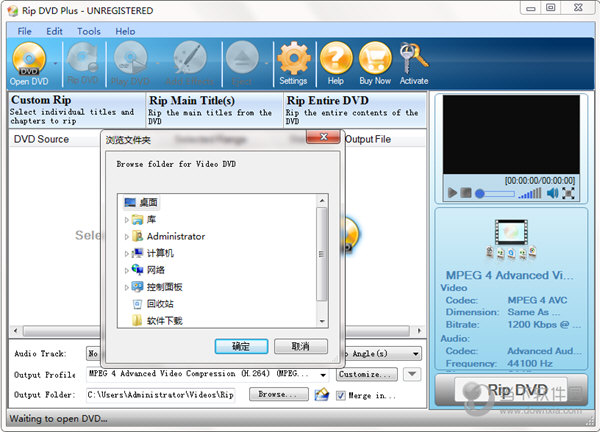600x432 pixels.
Task: Switch to the Rip Main Title(s) tab
Action: click(214, 110)
